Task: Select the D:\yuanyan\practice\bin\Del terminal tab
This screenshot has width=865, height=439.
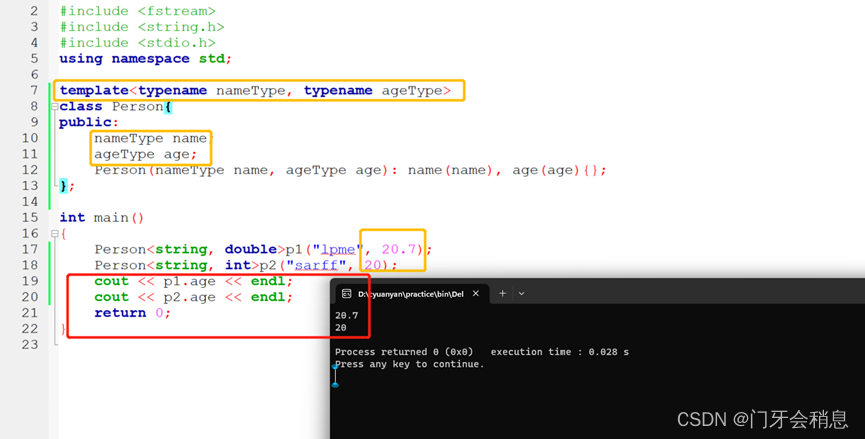Action: pos(412,294)
